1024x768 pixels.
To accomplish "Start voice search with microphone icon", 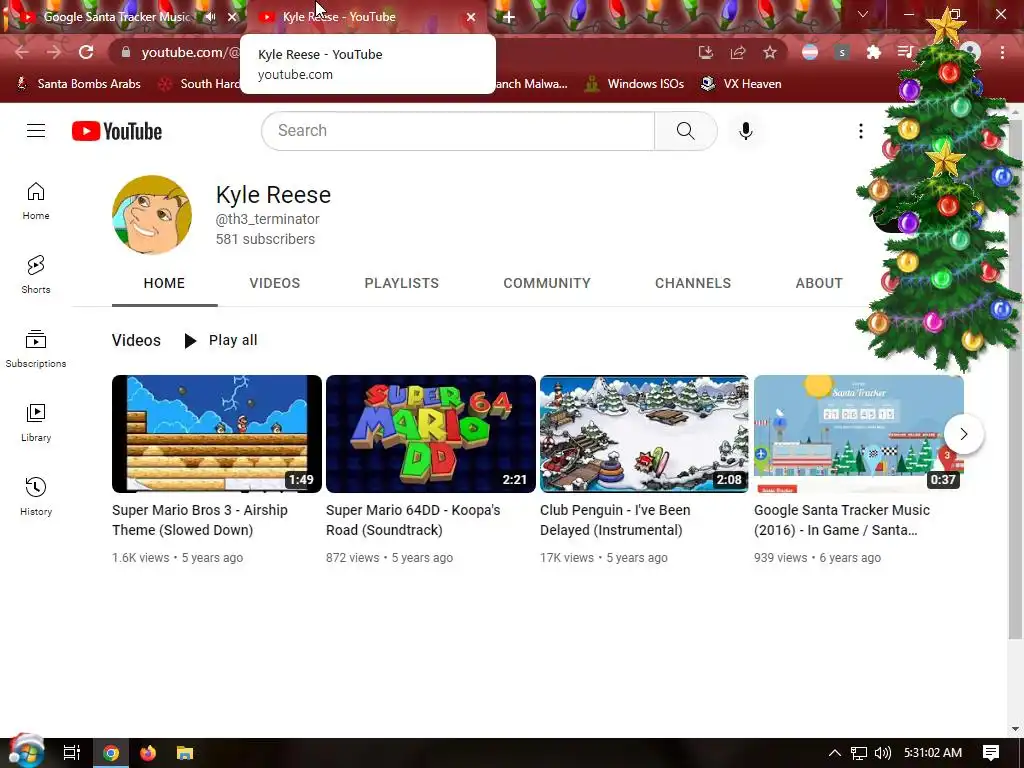I will (x=746, y=131).
